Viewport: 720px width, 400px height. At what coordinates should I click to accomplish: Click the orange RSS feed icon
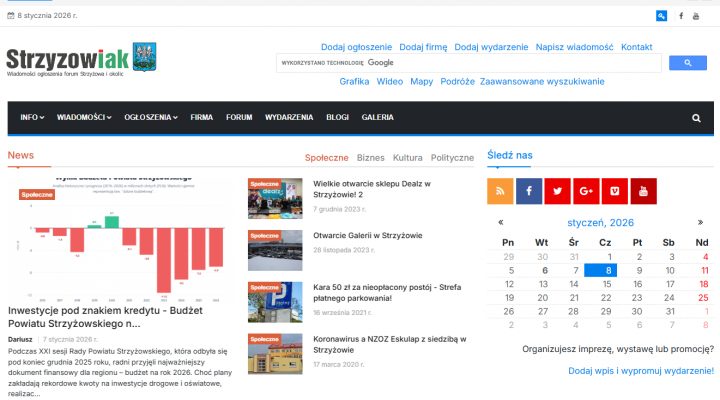(500, 190)
